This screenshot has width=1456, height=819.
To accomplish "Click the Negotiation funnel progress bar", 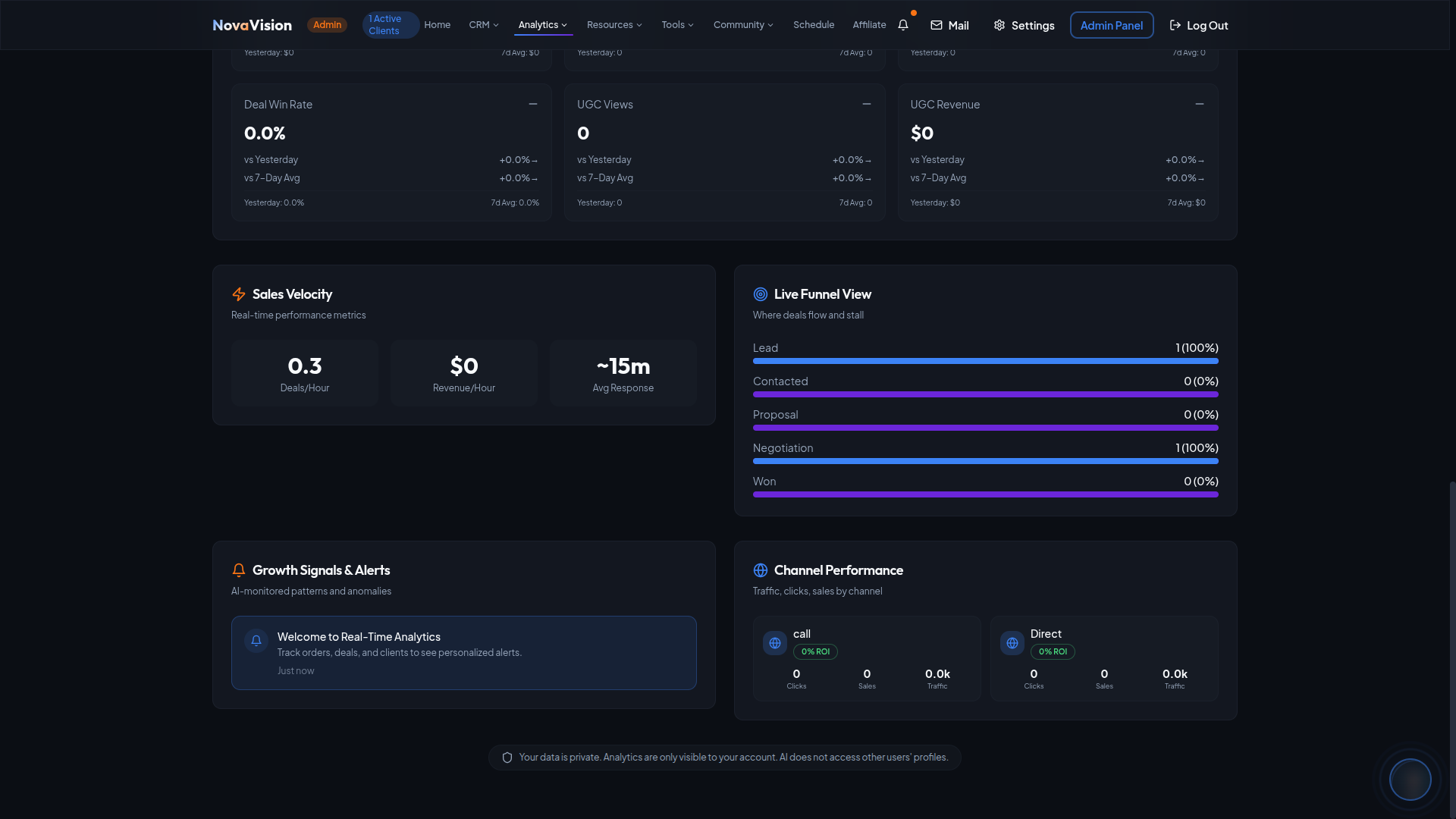I will tap(985, 461).
